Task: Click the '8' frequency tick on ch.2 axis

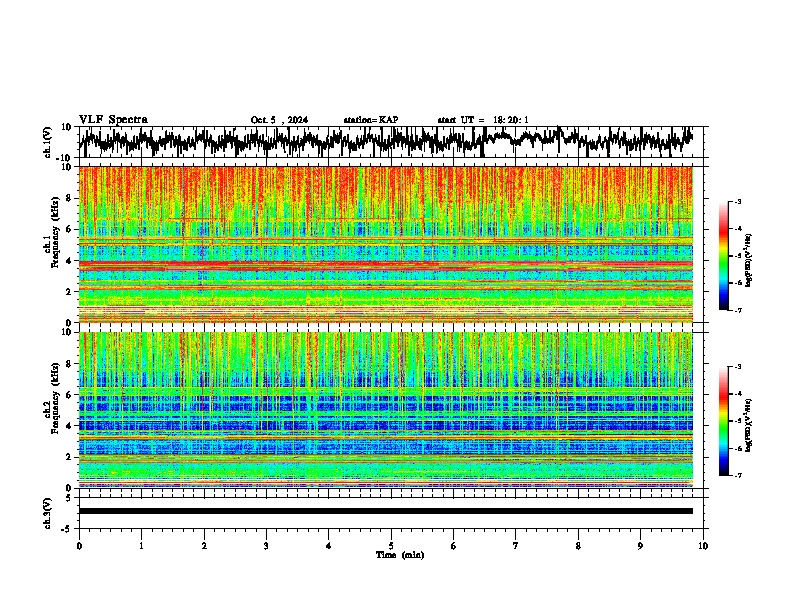Action: point(69,364)
